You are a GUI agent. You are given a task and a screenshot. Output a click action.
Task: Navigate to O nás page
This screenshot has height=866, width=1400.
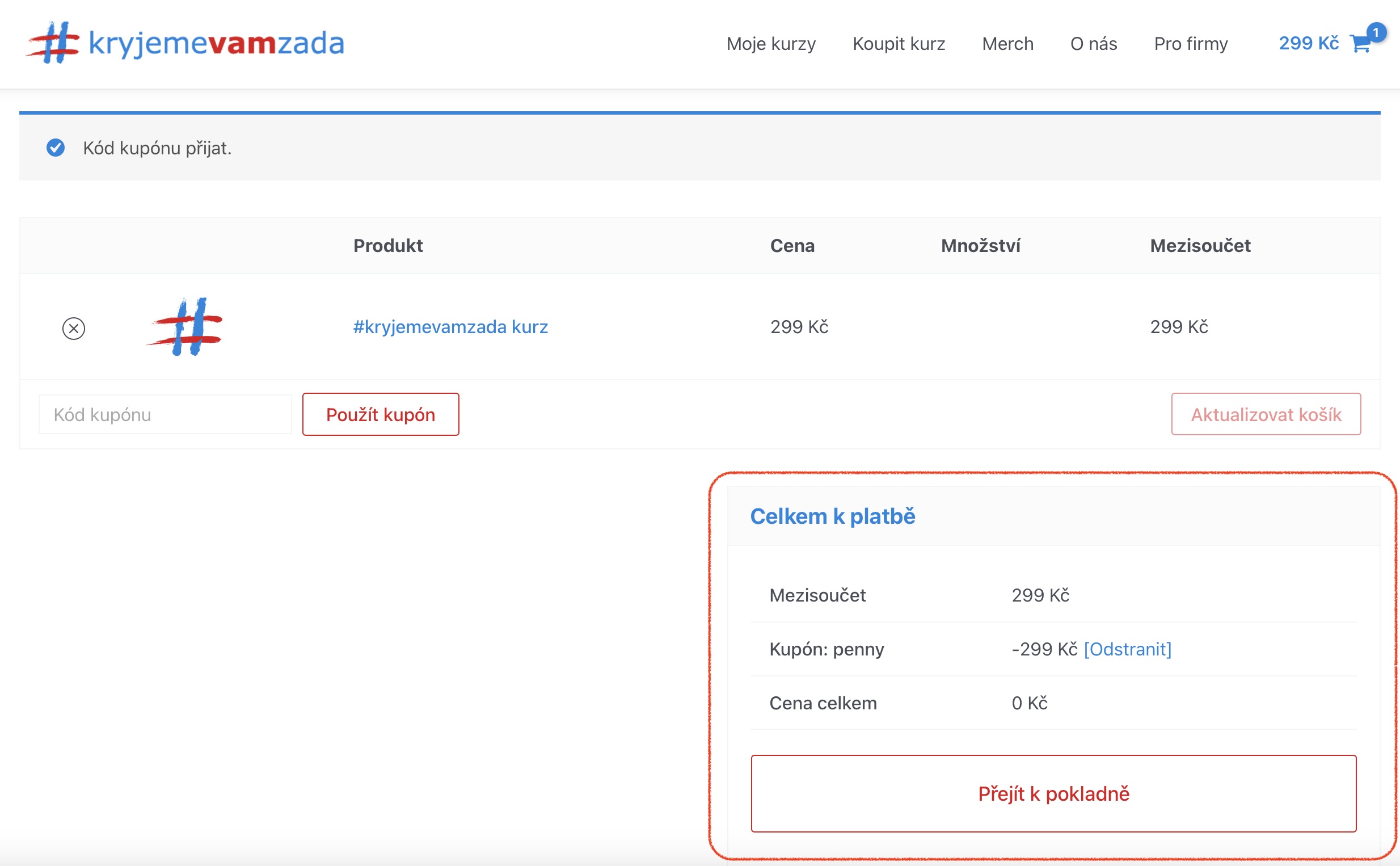1093,44
